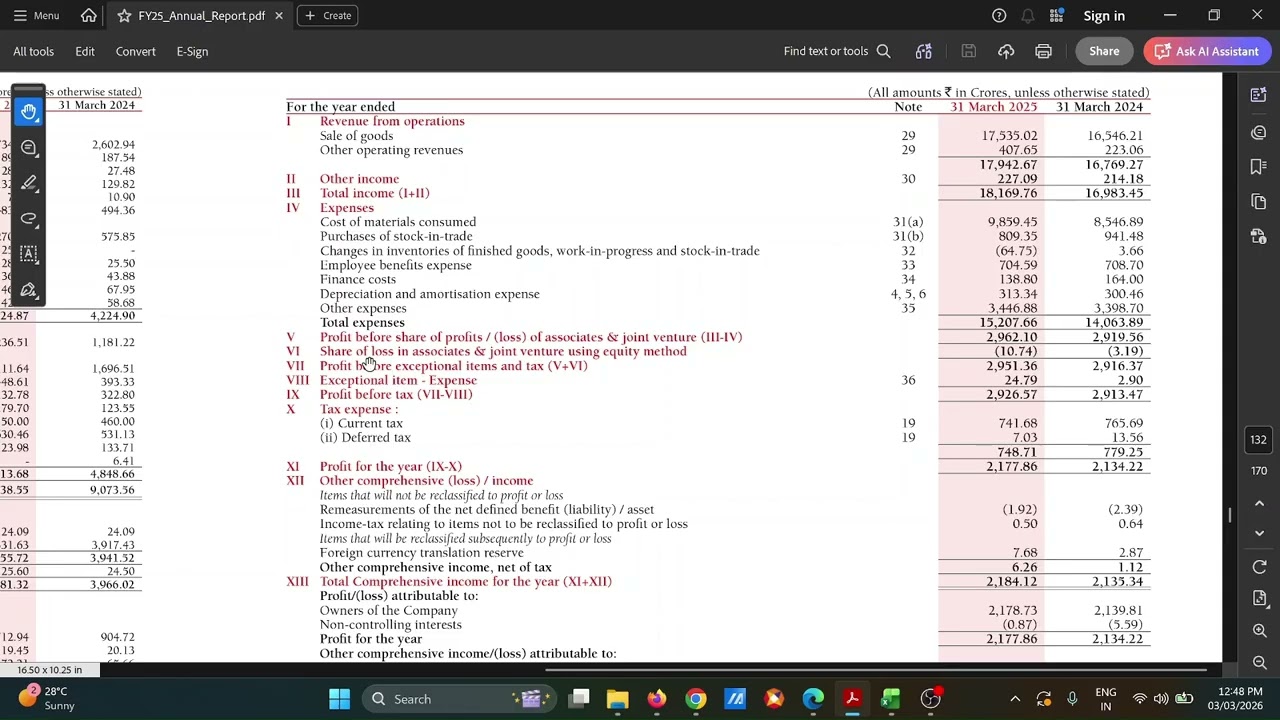Open the Convert tab
The image size is (1280, 720).
pyautogui.click(x=135, y=52)
